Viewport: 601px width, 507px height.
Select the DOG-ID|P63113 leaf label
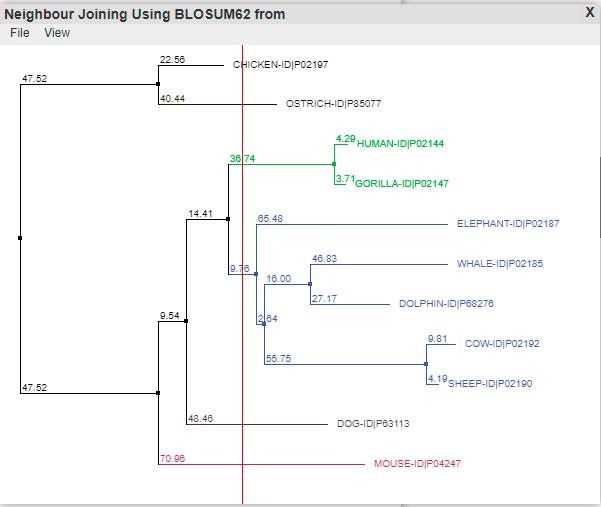point(374,424)
